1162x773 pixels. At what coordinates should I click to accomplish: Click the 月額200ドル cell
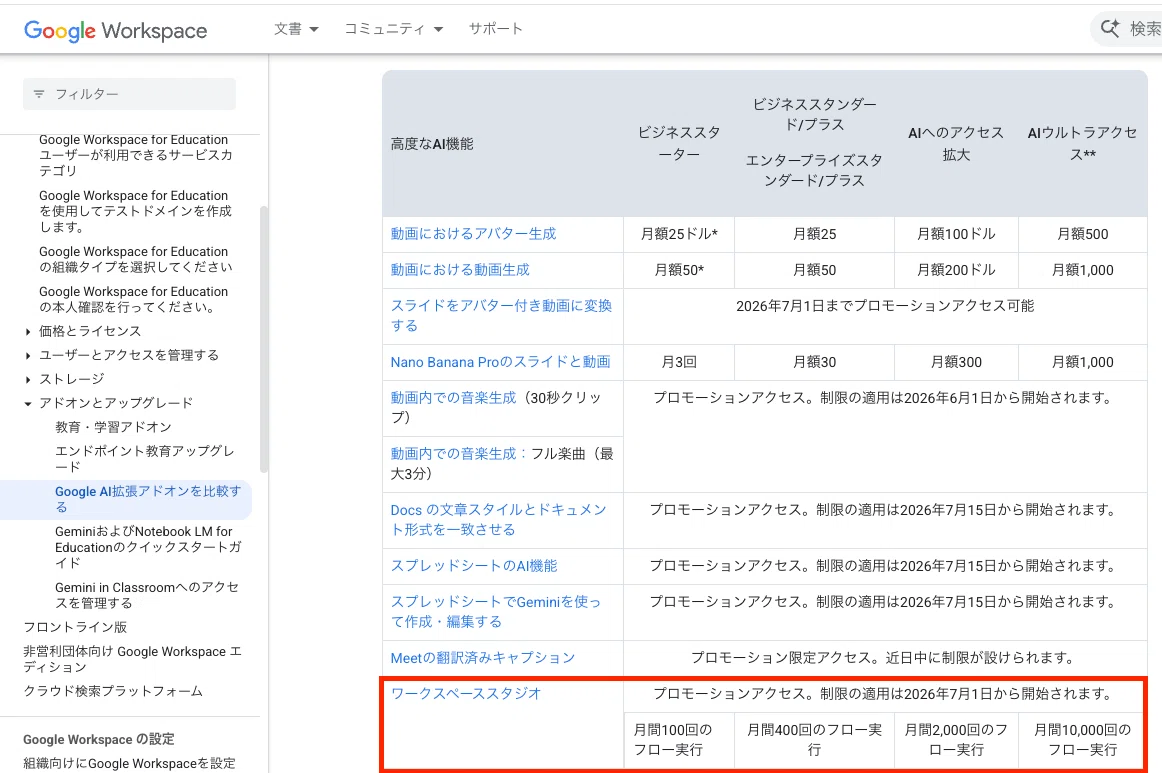[956, 270]
